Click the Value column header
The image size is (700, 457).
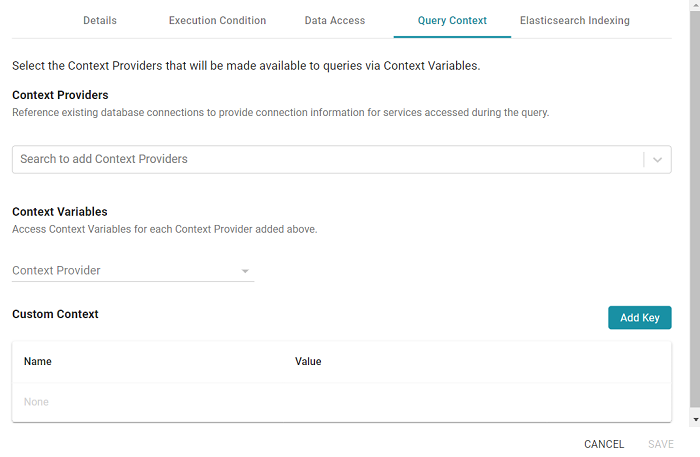308,361
